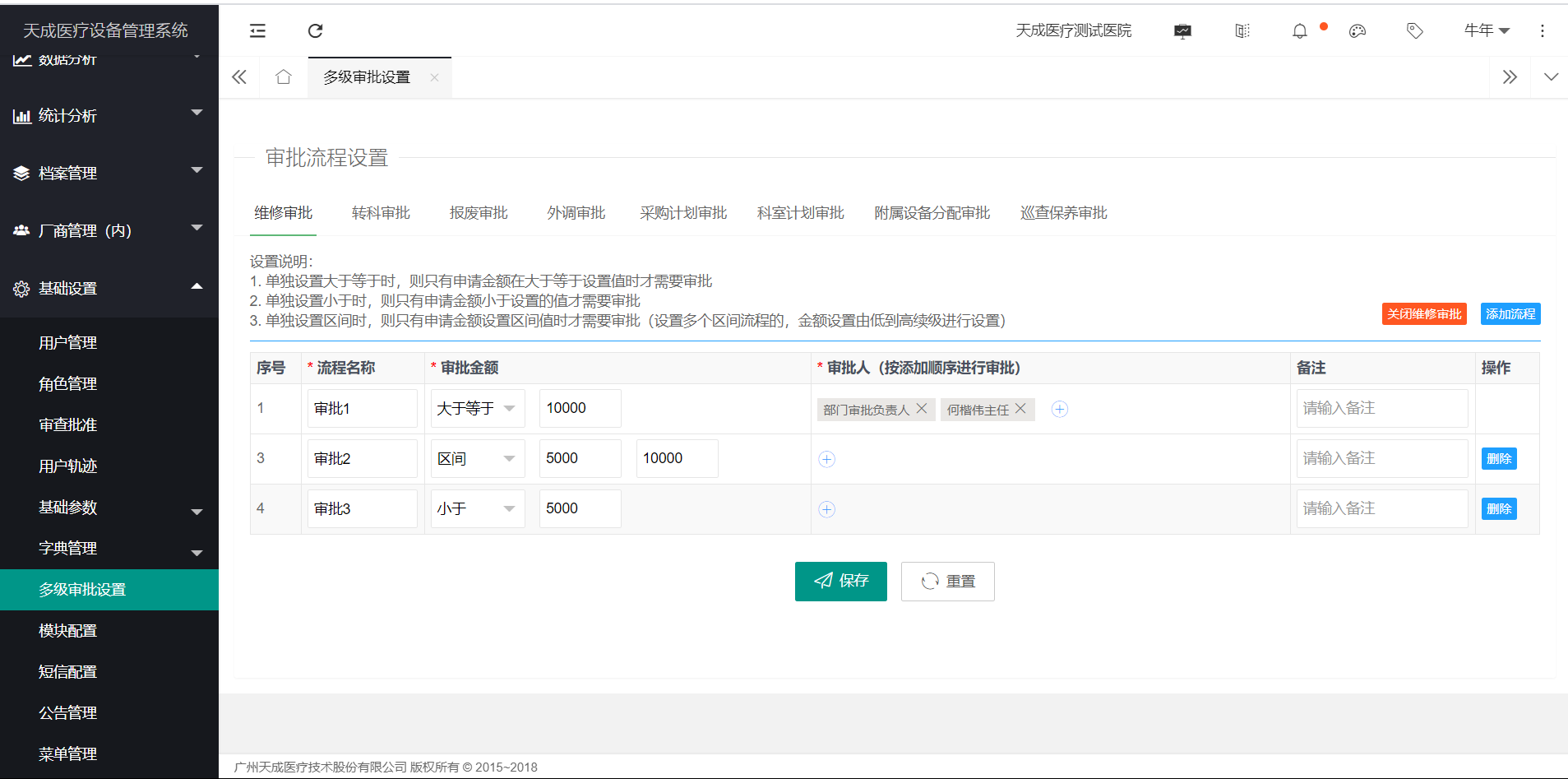Edit the 审批2 upper amount field 10000
1568x779 pixels.
click(678, 459)
